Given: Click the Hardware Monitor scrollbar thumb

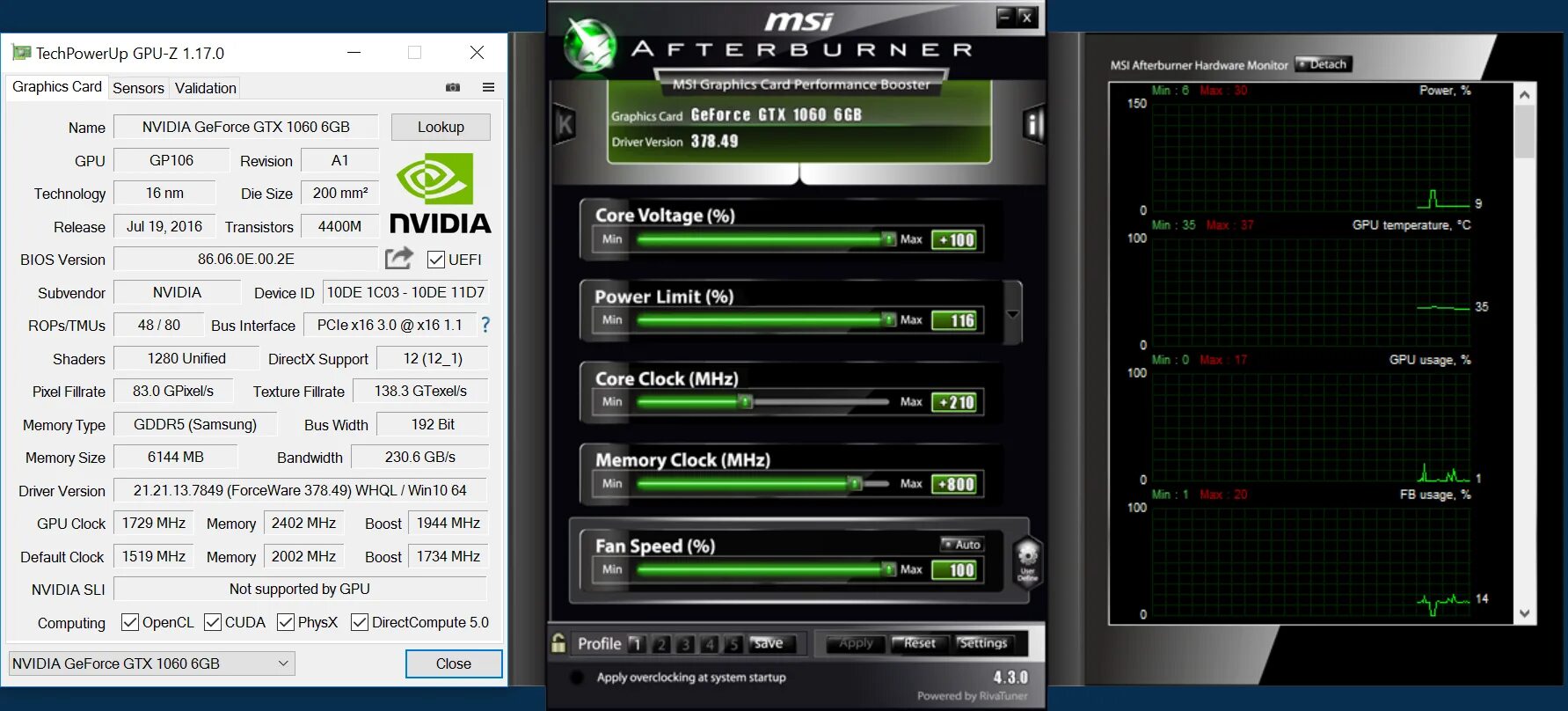Looking at the screenshot, I should (x=1525, y=132).
